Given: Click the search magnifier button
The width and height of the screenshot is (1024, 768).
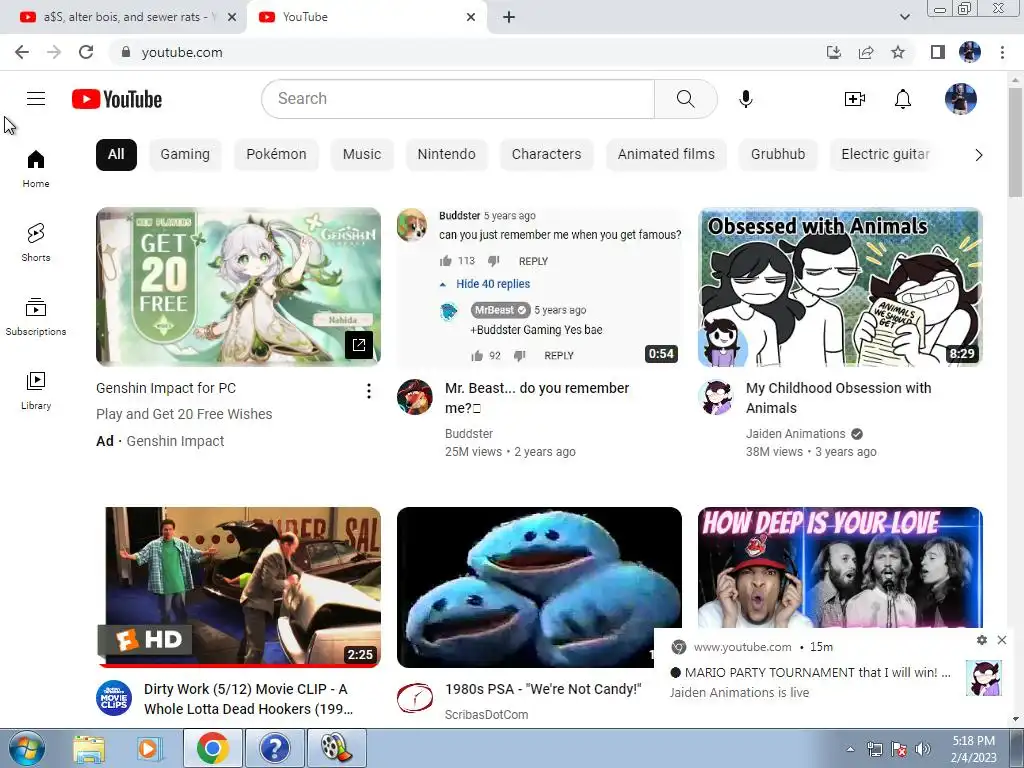Looking at the screenshot, I should click(686, 99).
